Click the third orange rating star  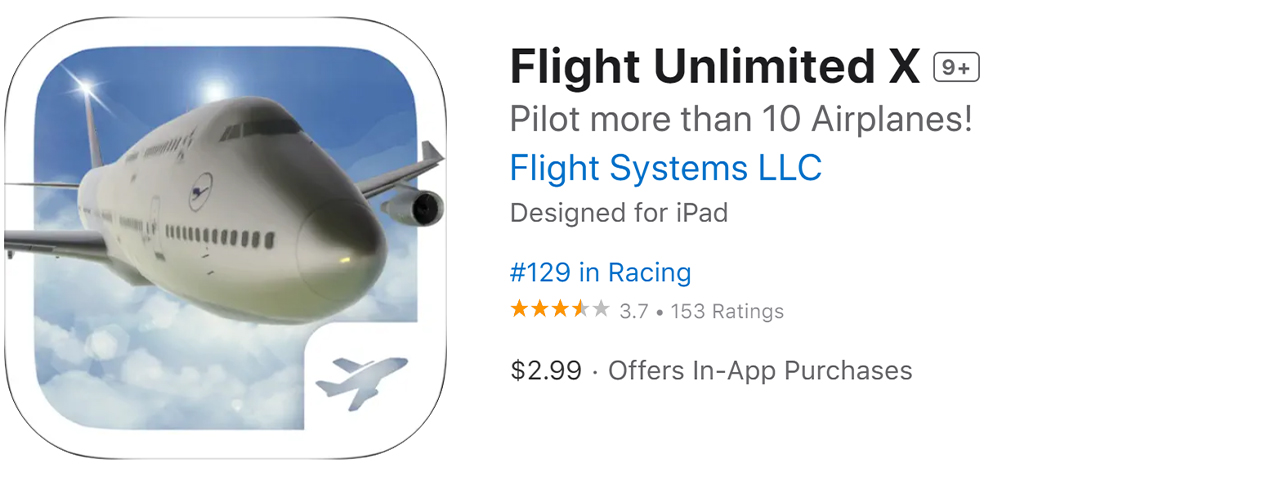click(x=559, y=309)
